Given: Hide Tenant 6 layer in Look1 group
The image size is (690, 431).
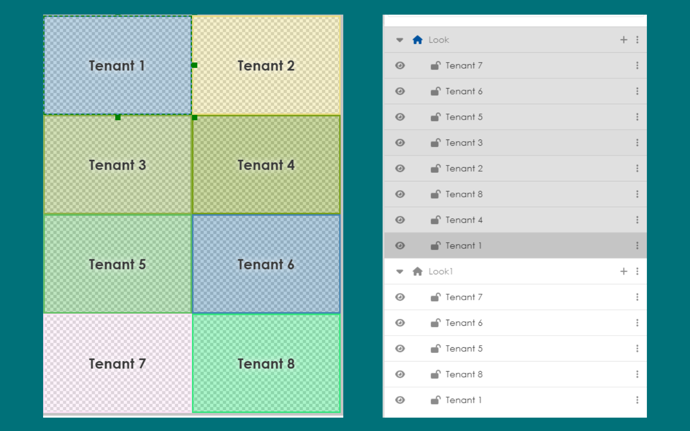Looking at the screenshot, I should coord(400,323).
